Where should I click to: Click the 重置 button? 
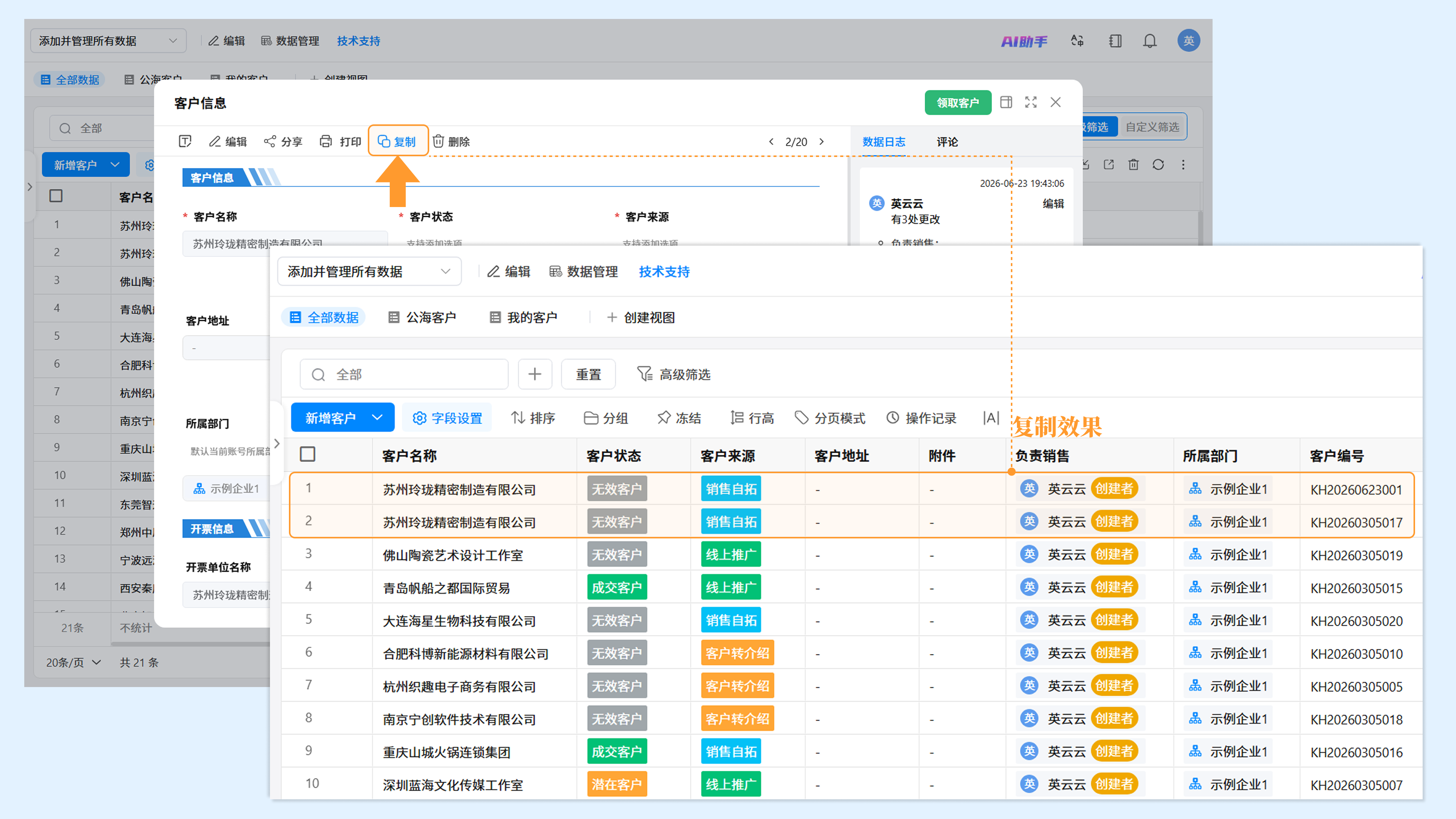588,374
